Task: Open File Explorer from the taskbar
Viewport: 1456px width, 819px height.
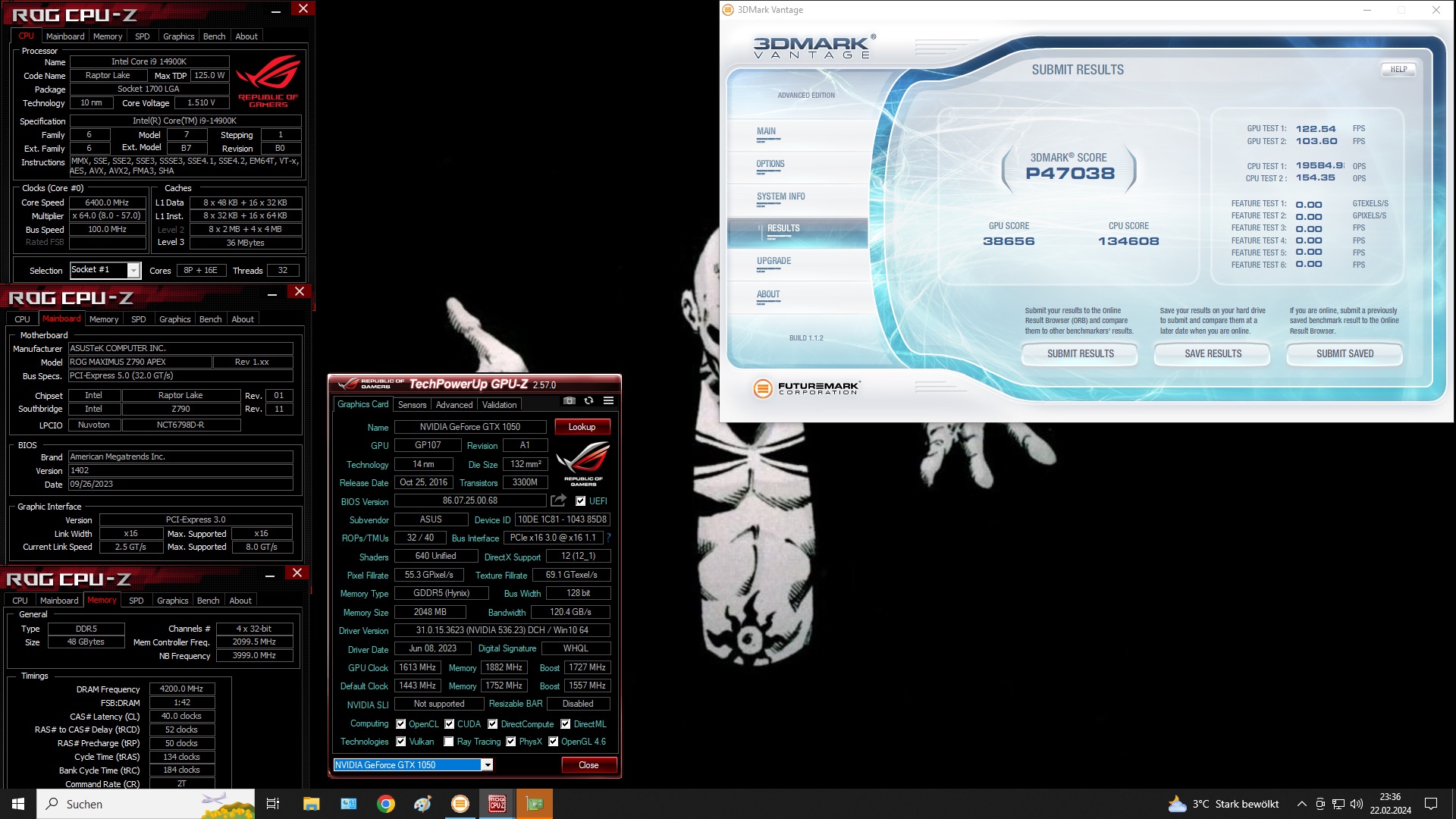Action: 311,804
